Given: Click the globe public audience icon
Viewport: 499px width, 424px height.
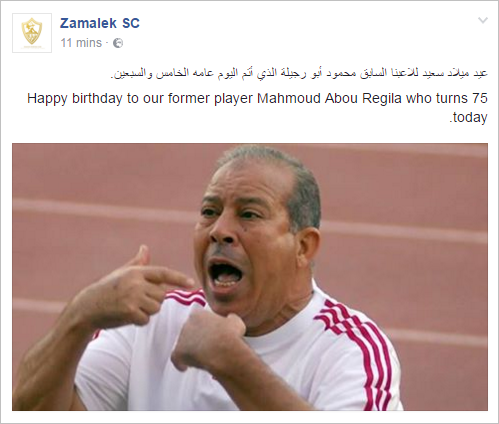Looking at the screenshot, I should (x=118, y=43).
